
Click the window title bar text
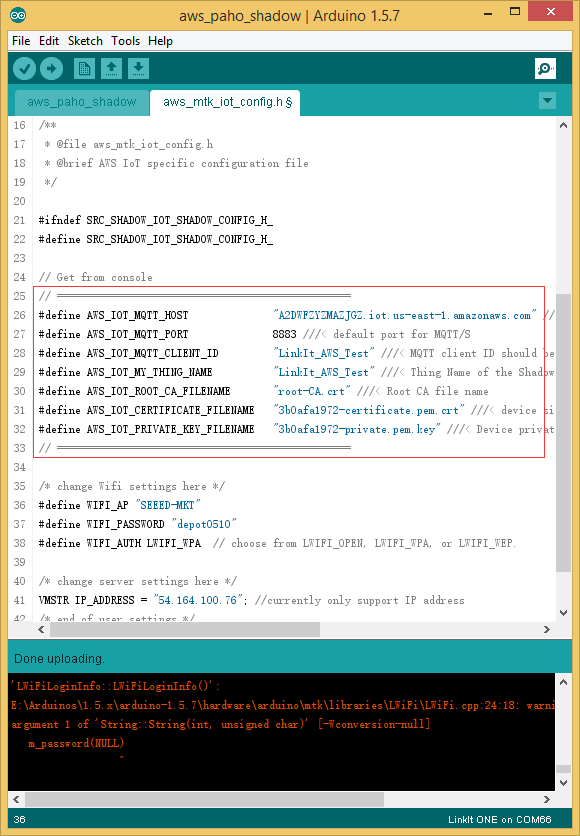click(x=289, y=15)
